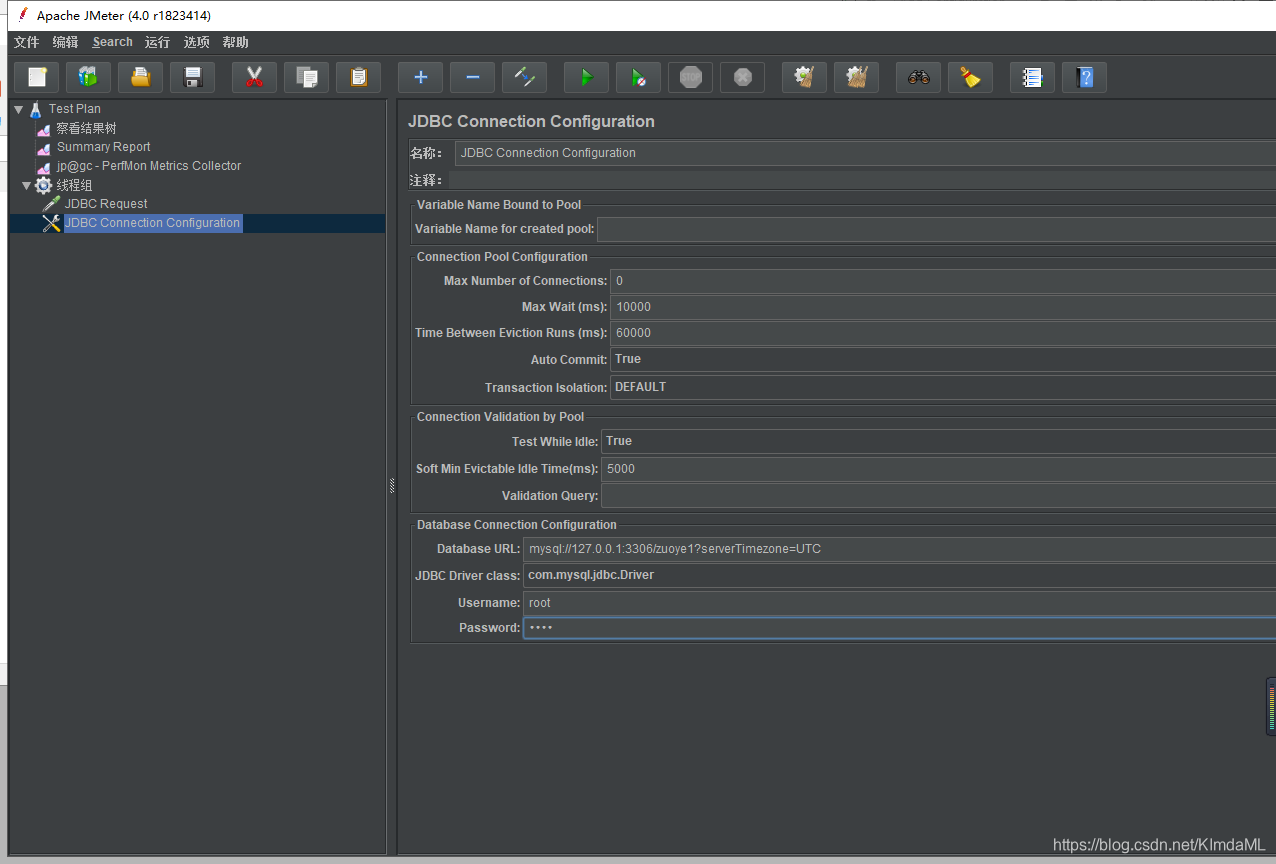Open the 帮助 menu

[236, 42]
